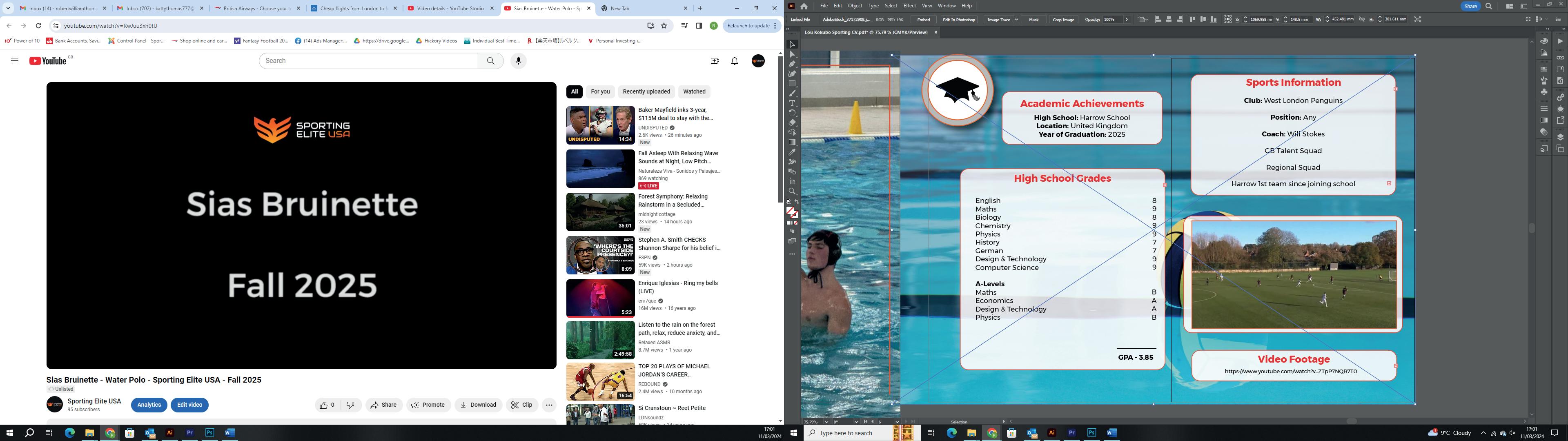
Task: Expand the Opacity slider arrow
Action: 1127,20
